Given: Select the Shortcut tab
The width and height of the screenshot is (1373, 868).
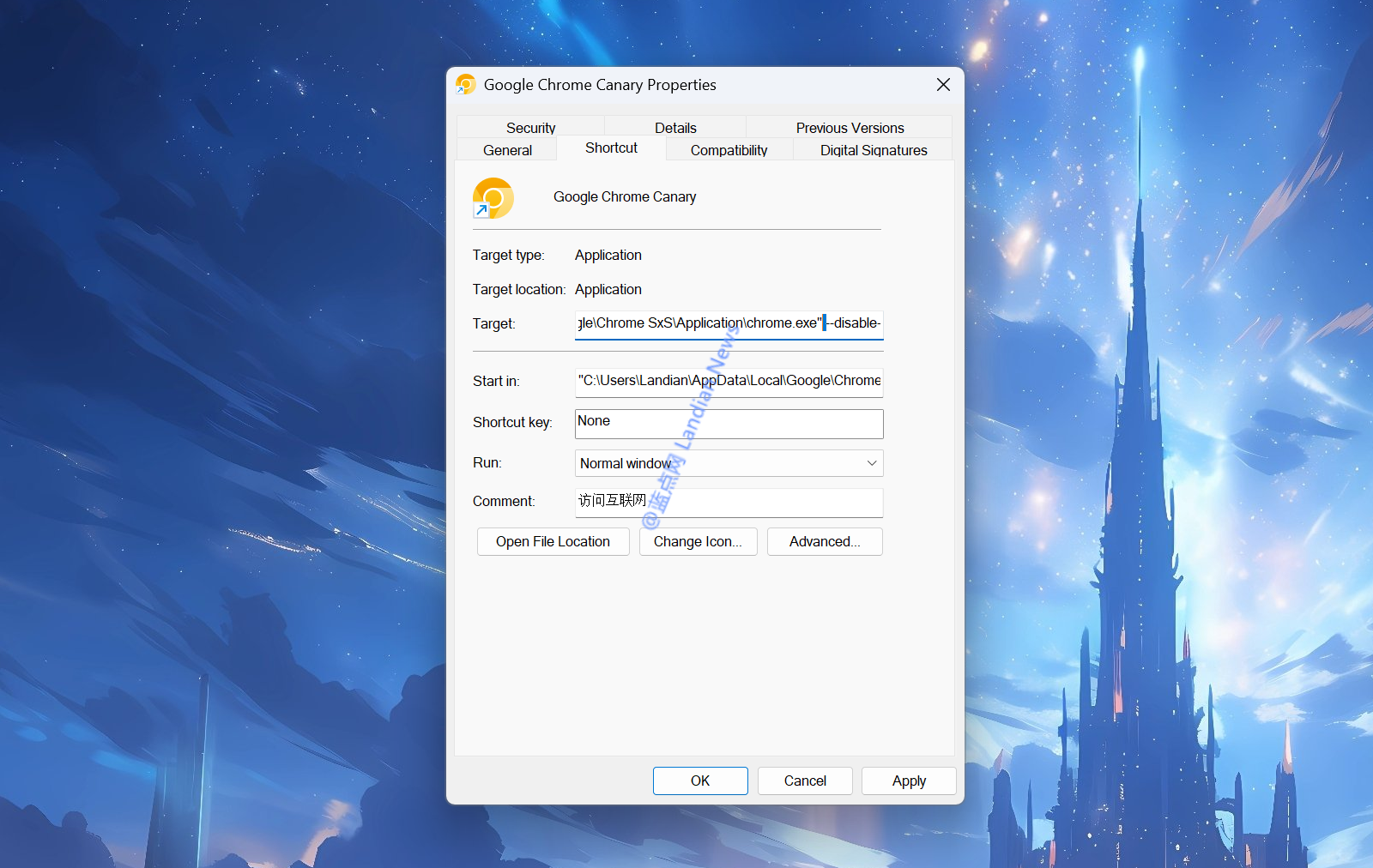Looking at the screenshot, I should pyautogui.click(x=611, y=148).
